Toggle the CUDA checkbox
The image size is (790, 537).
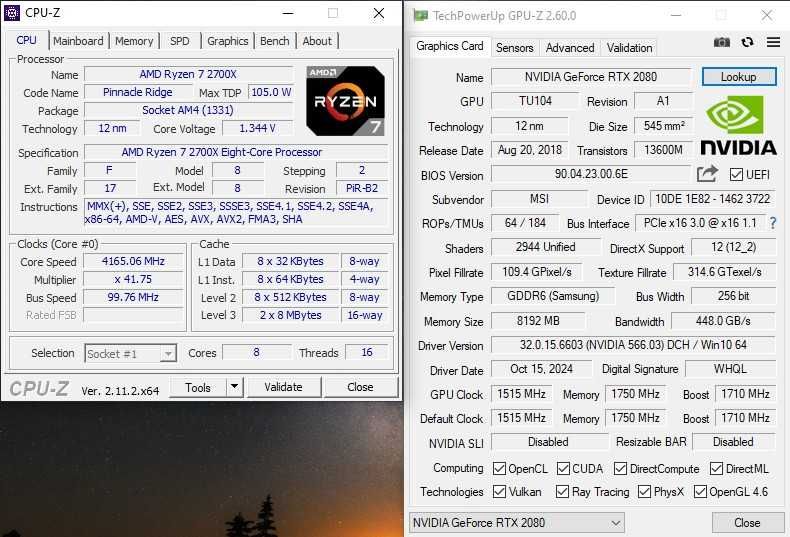(x=563, y=468)
